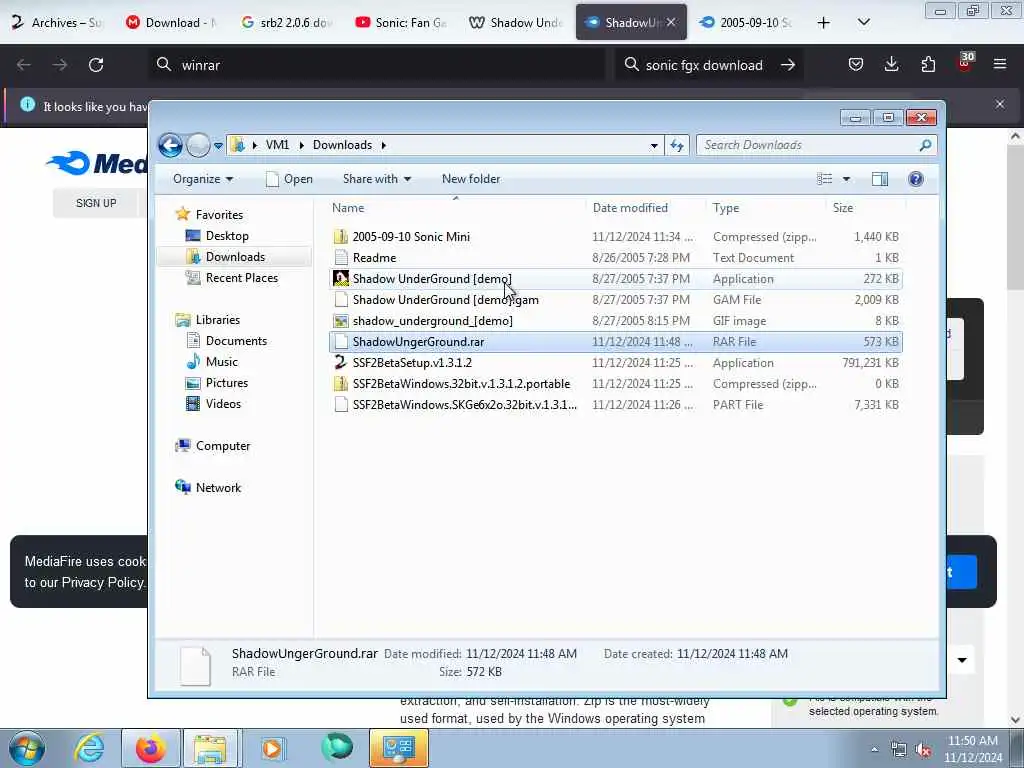The height and width of the screenshot is (768, 1024).
Task: Sort by Date modified column
Action: (646, 208)
